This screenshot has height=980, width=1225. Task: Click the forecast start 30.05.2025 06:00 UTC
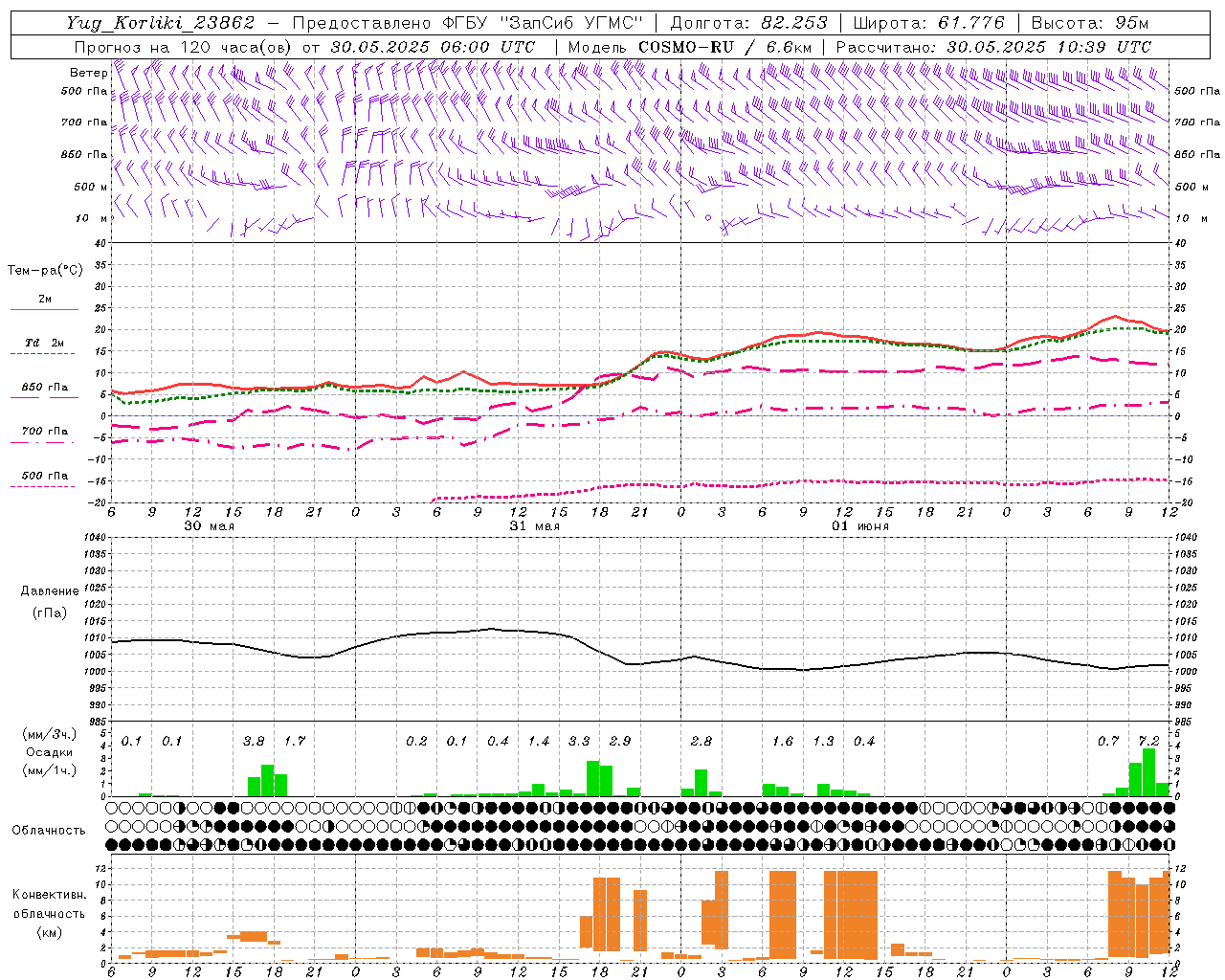coord(433,47)
